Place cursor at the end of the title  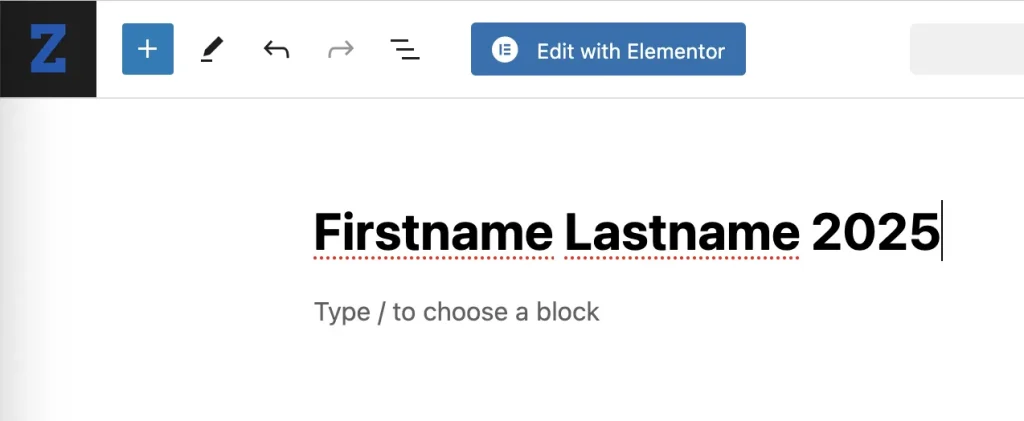(940, 233)
